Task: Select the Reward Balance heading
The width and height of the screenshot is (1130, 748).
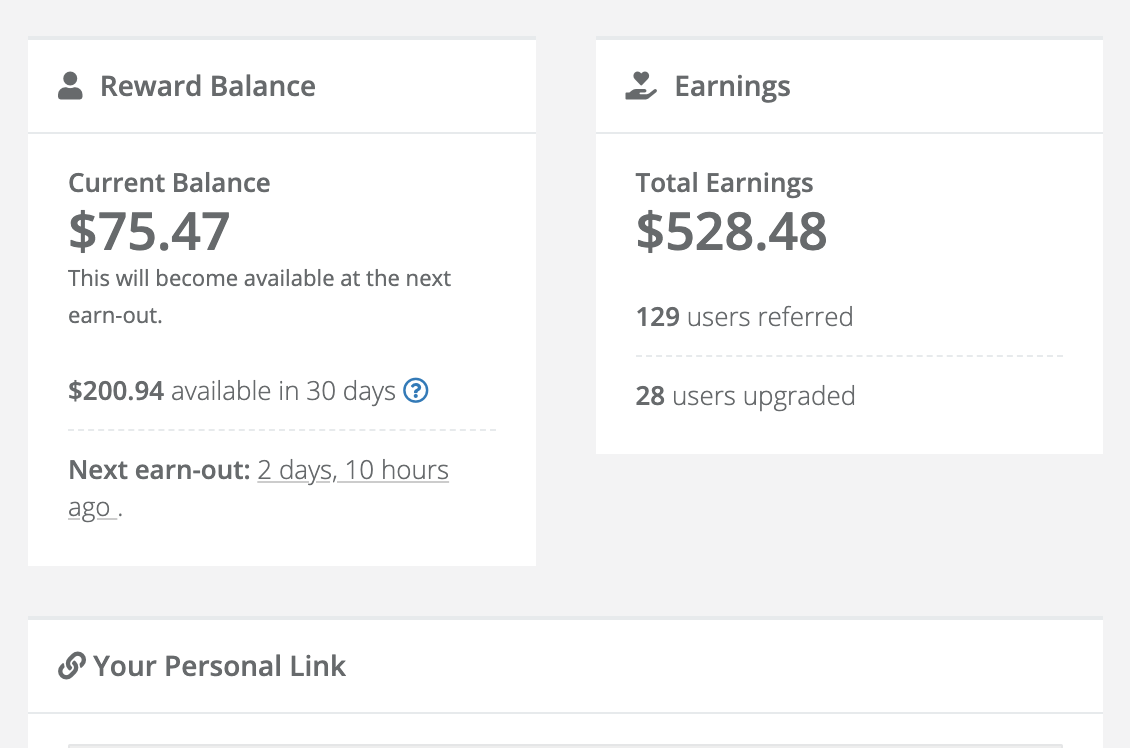Action: click(208, 86)
